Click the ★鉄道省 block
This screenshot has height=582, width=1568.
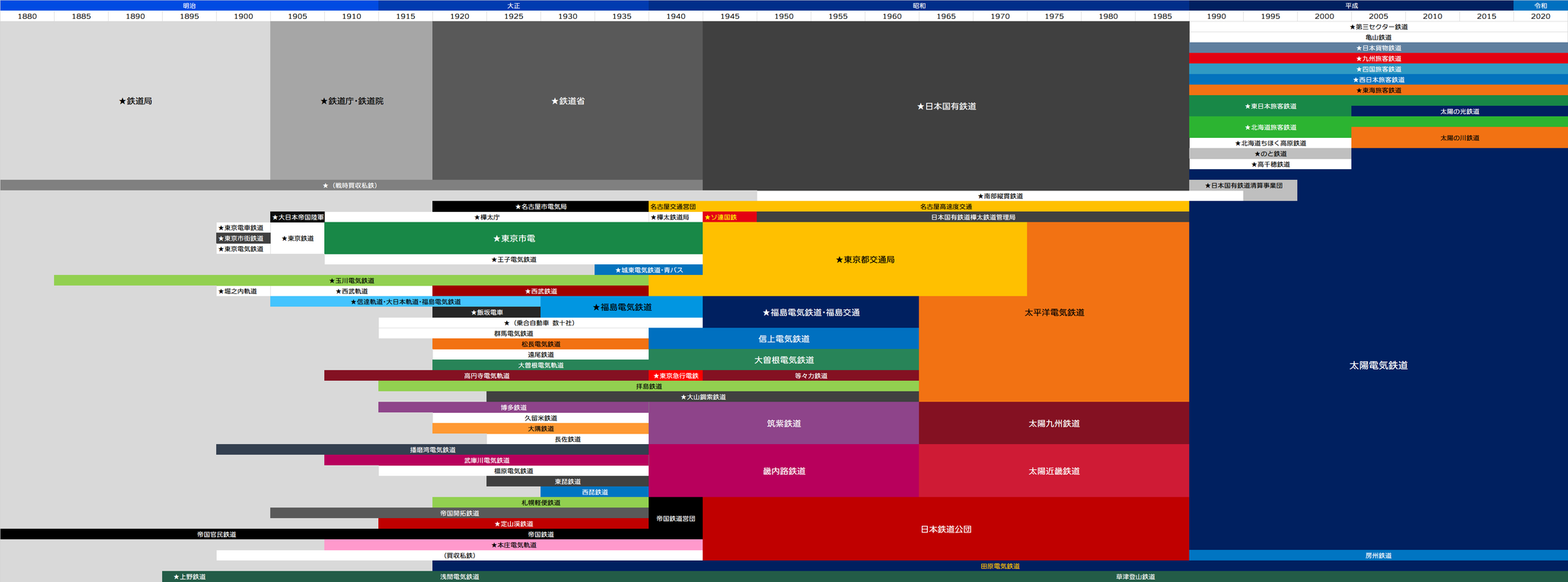tap(567, 101)
